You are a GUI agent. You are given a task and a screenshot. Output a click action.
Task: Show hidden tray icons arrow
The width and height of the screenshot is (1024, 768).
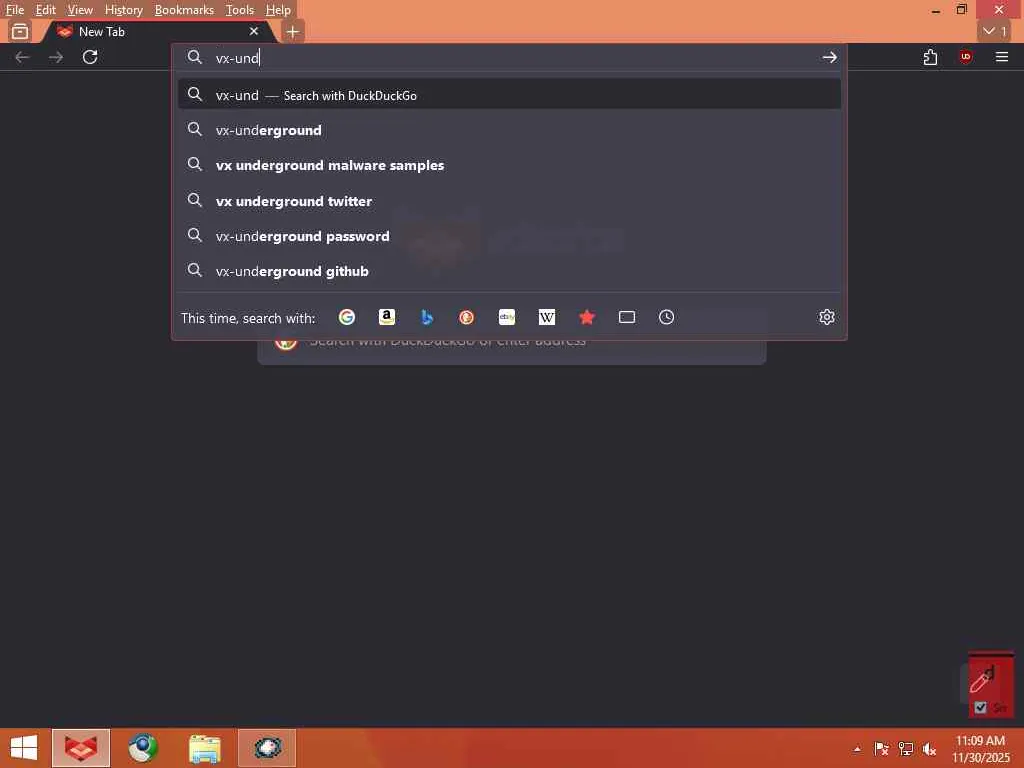[857, 749]
